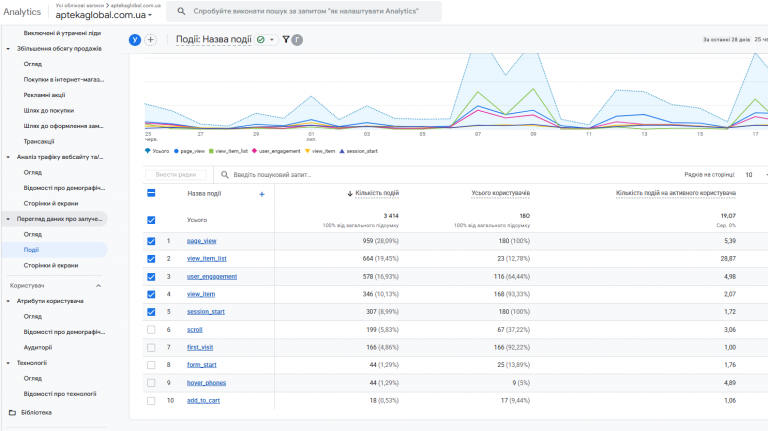Click the grey Г badge beside filter

pos(297,40)
